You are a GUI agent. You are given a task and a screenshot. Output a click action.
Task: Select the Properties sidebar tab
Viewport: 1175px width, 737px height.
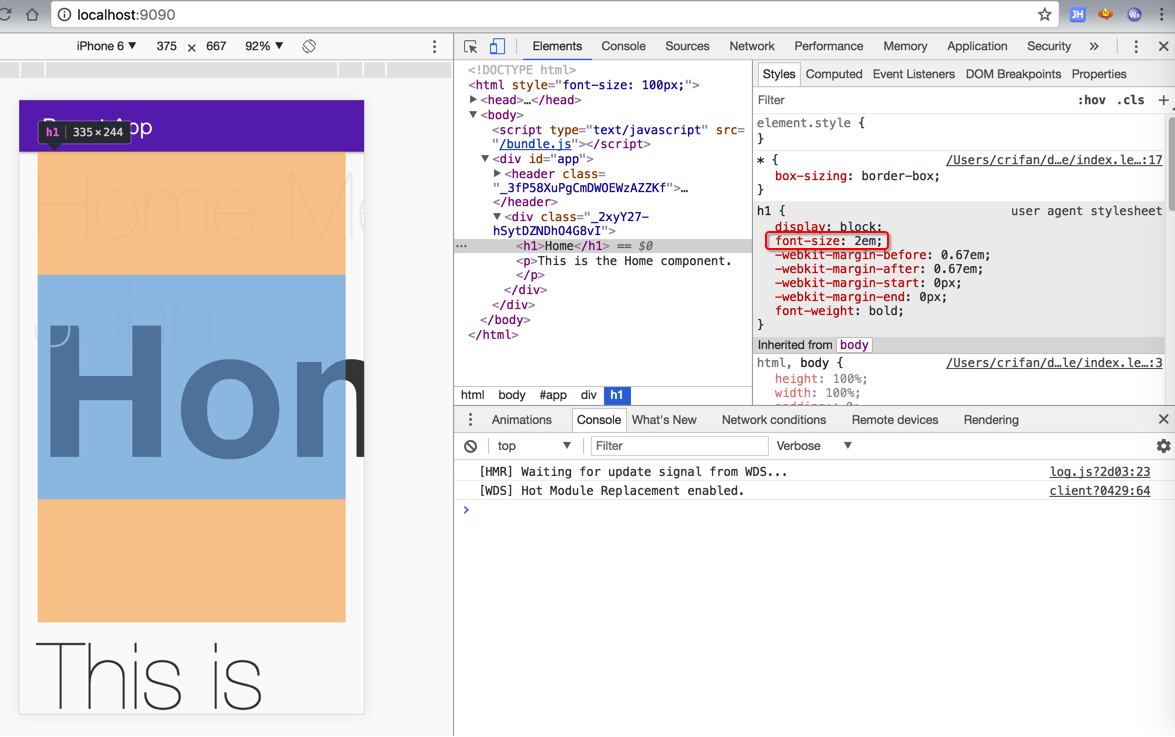[1099, 74]
